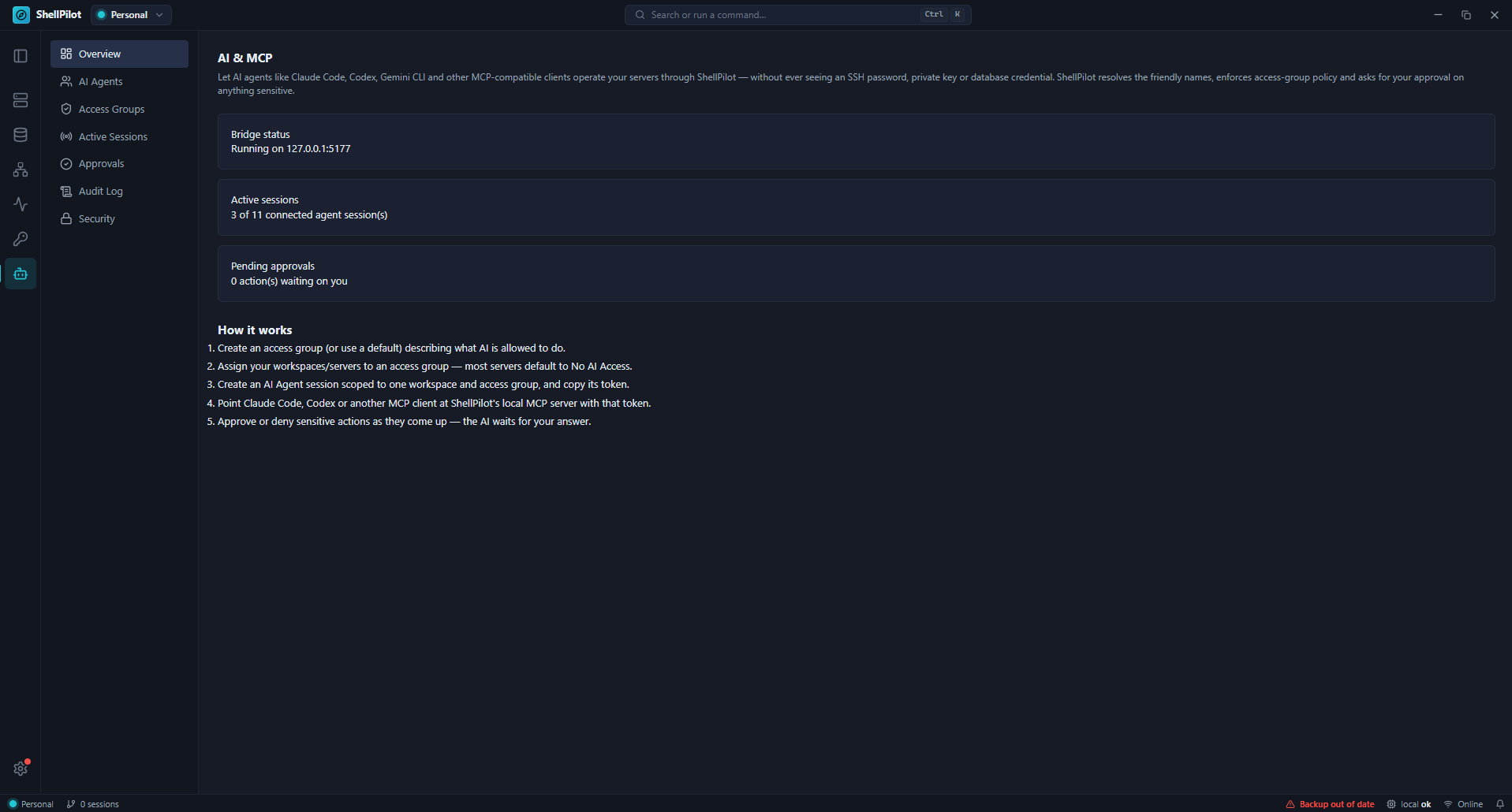The width and height of the screenshot is (1512, 812).
Task: Open the Personal workspace dropdown
Action: [x=131, y=15]
